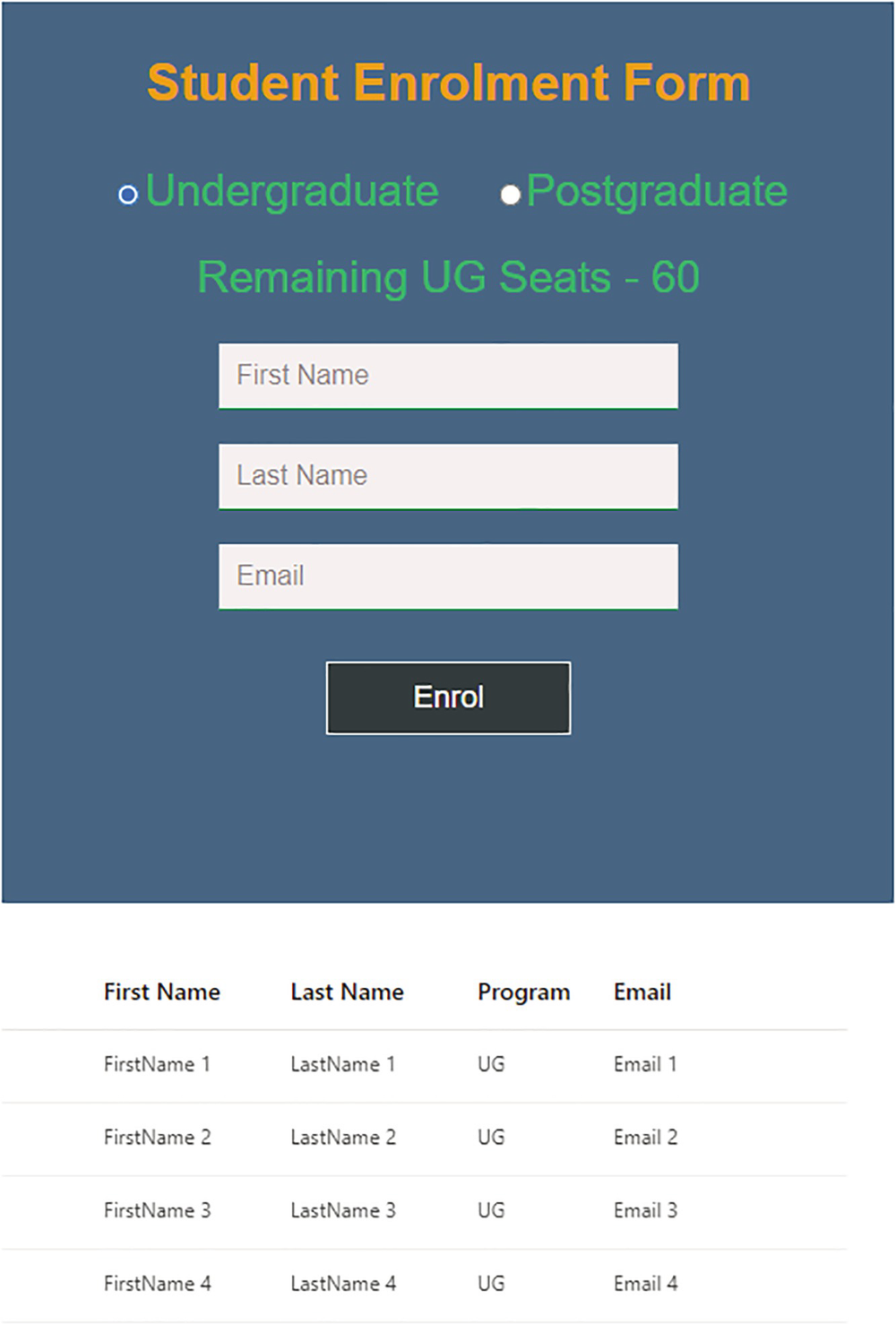Click the Student Enrolment Form heading
Screen dimensions: 896x1325
pos(448,83)
